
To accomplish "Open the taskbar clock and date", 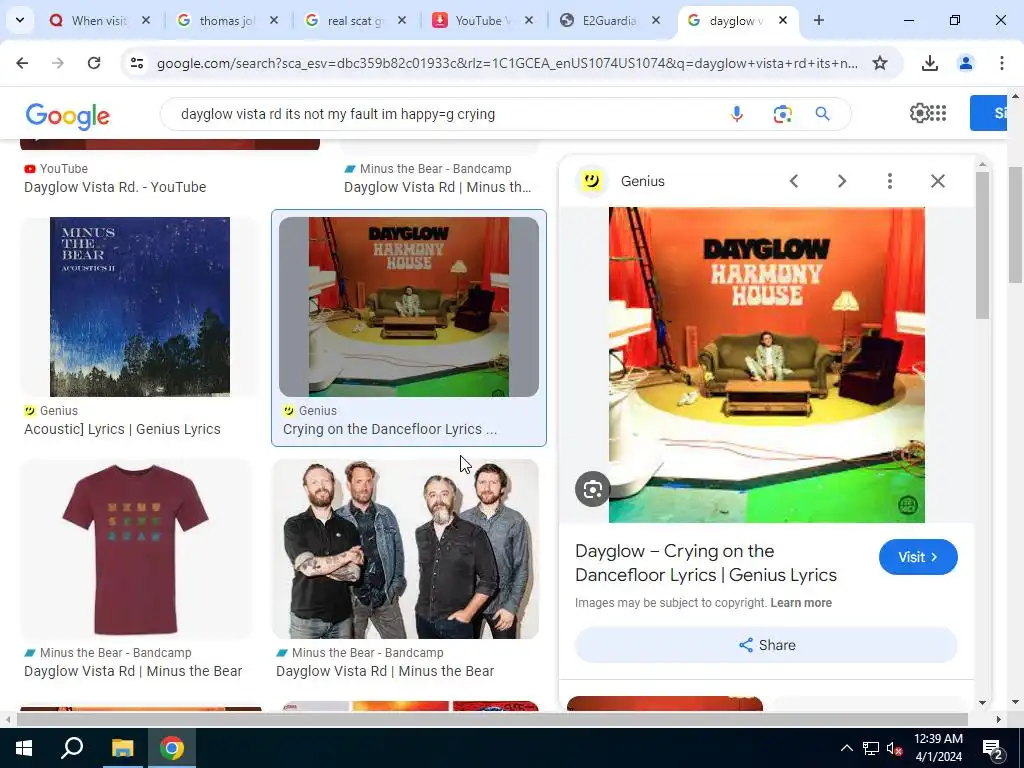I will [x=938, y=748].
